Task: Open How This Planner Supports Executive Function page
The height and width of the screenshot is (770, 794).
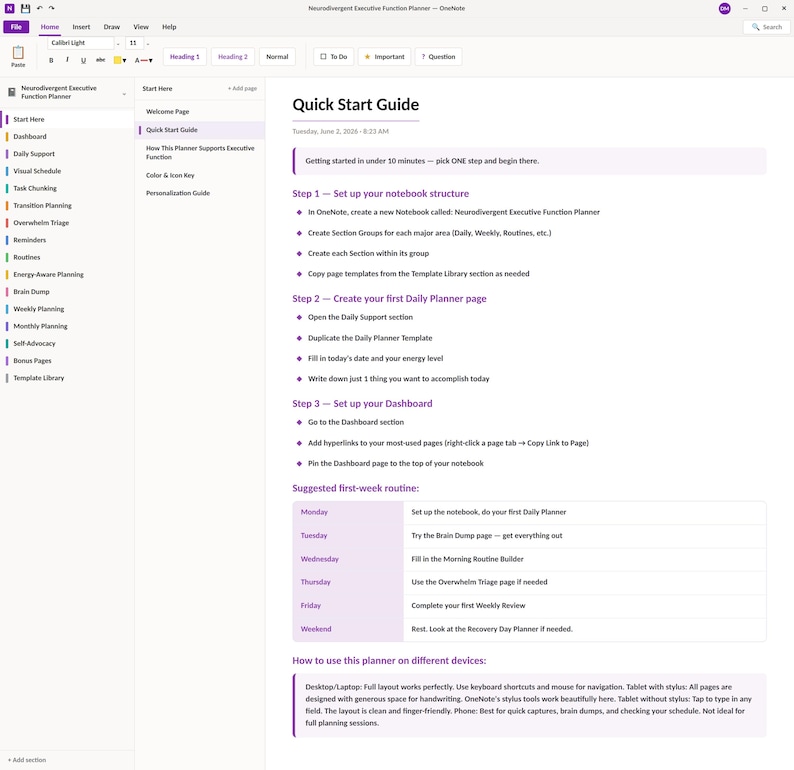Action: click(x=200, y=152)
